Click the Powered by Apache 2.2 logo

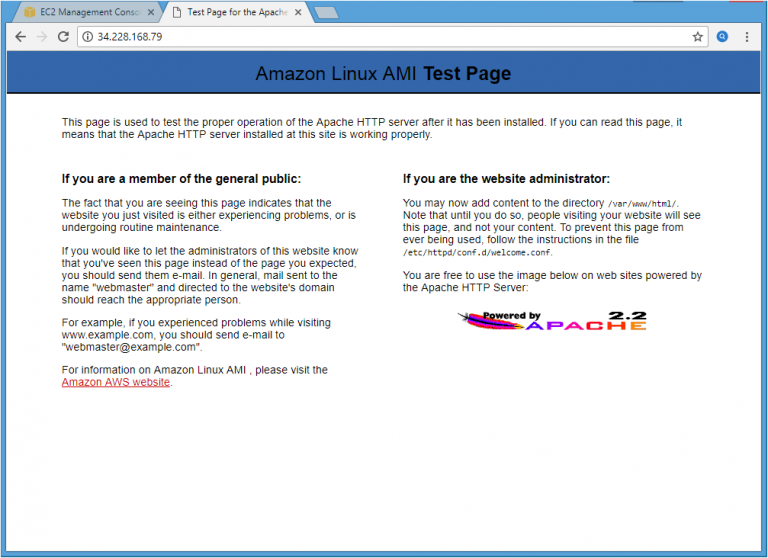click(552, 321)
